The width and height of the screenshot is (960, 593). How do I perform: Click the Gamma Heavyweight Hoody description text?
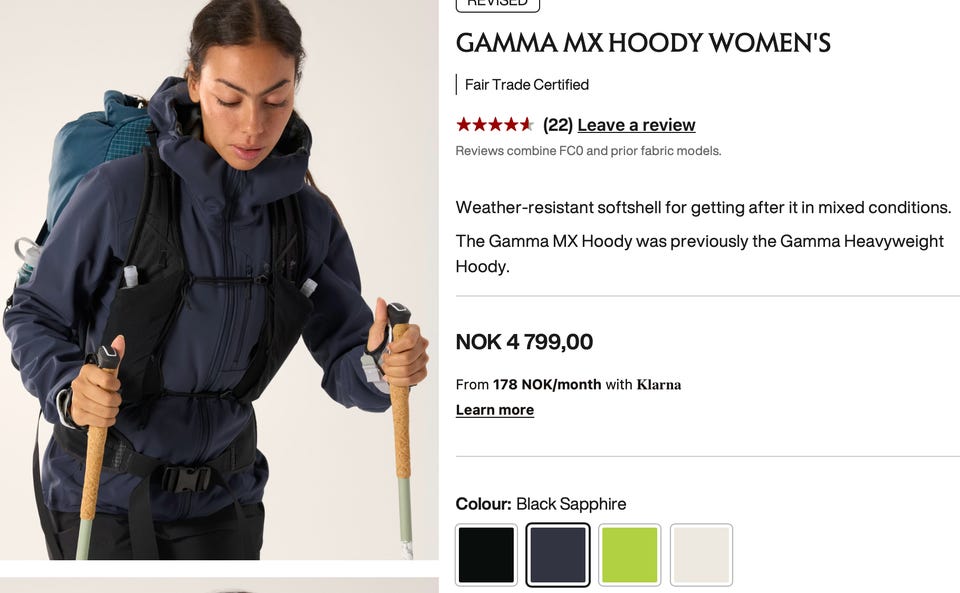click(x=699, y=253)
